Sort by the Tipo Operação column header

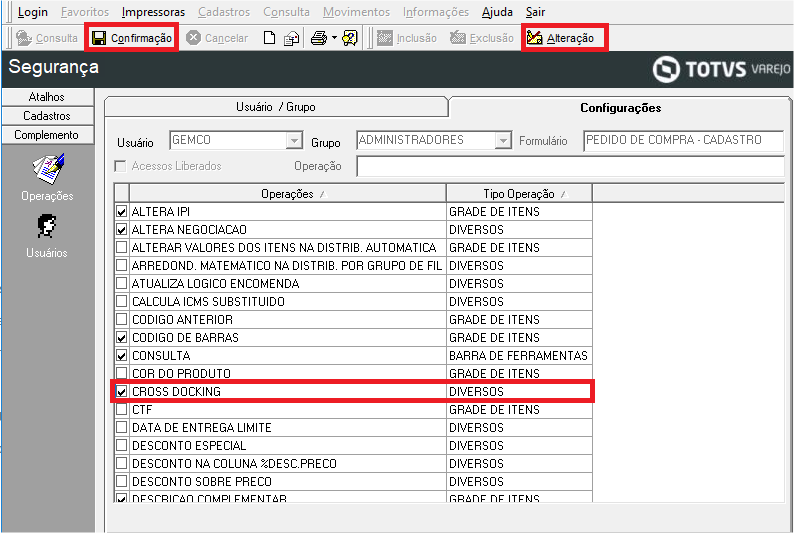[519, 194]
